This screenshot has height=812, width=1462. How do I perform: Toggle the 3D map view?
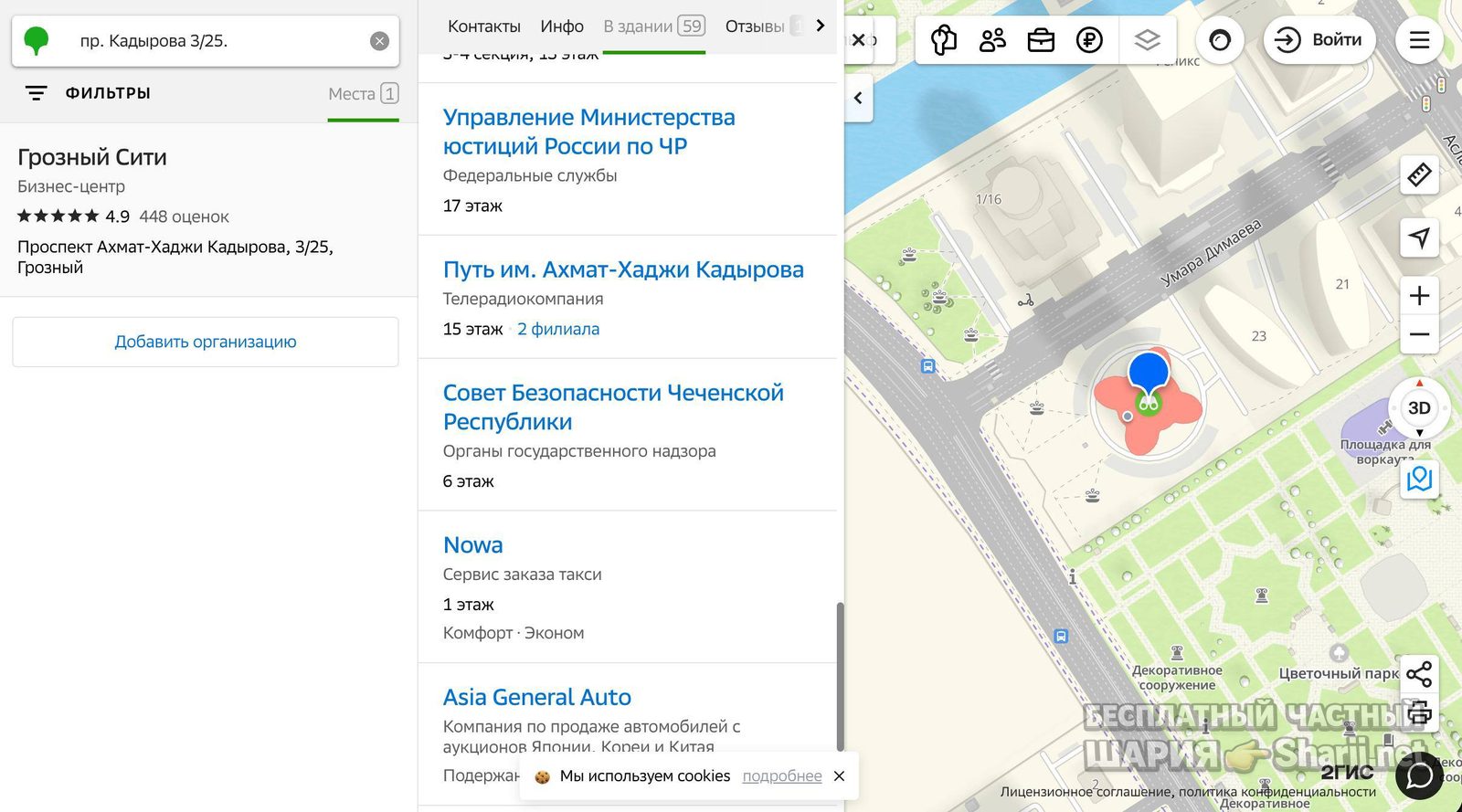pos(1419,408)
